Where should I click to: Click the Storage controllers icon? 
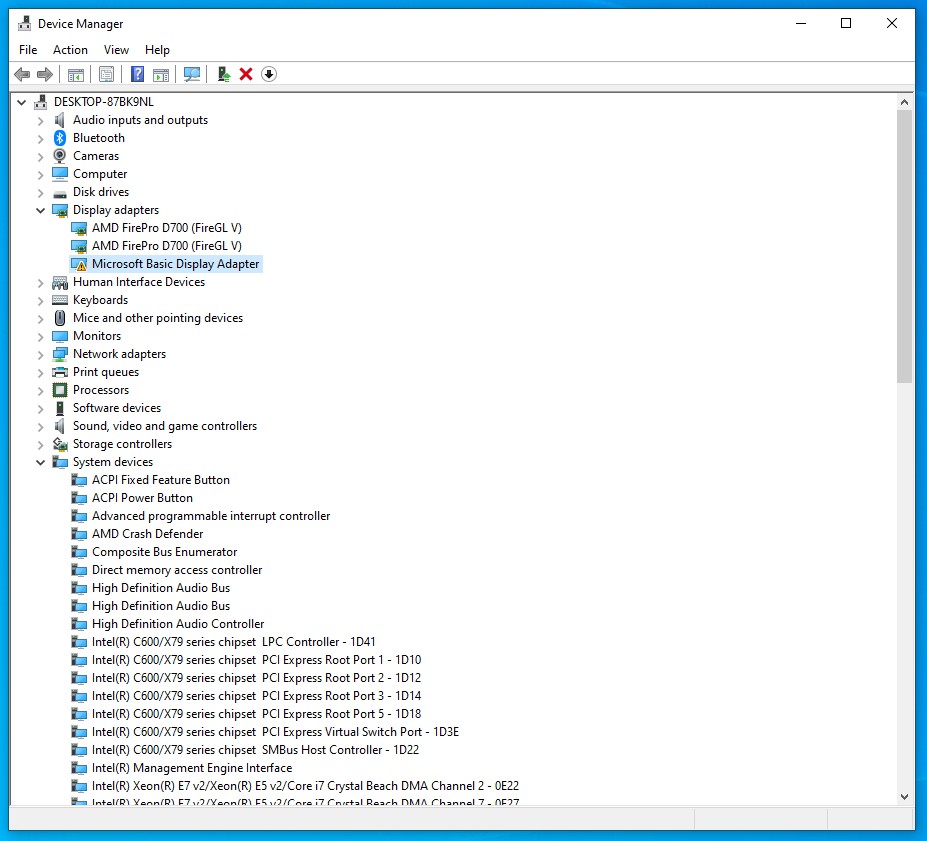(x=60, y=444)
